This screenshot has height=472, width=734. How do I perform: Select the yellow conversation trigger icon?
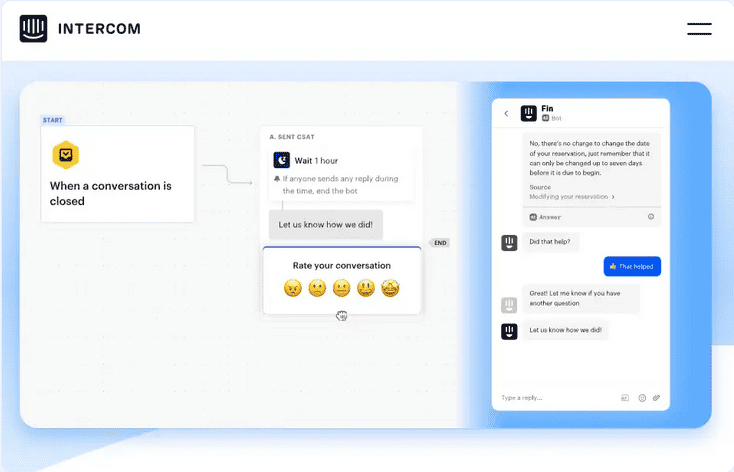[66, 155]
